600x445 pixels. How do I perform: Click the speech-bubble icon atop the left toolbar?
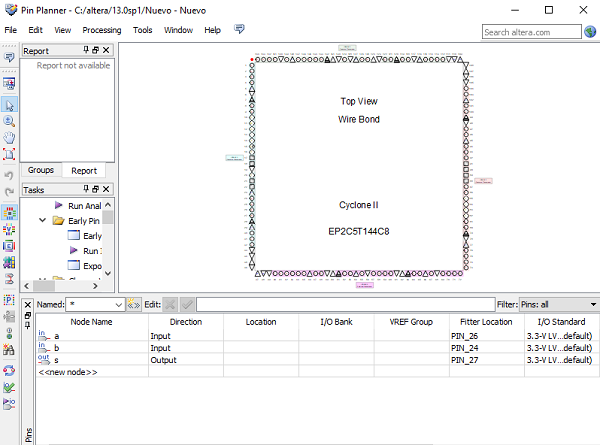point(9,57)
